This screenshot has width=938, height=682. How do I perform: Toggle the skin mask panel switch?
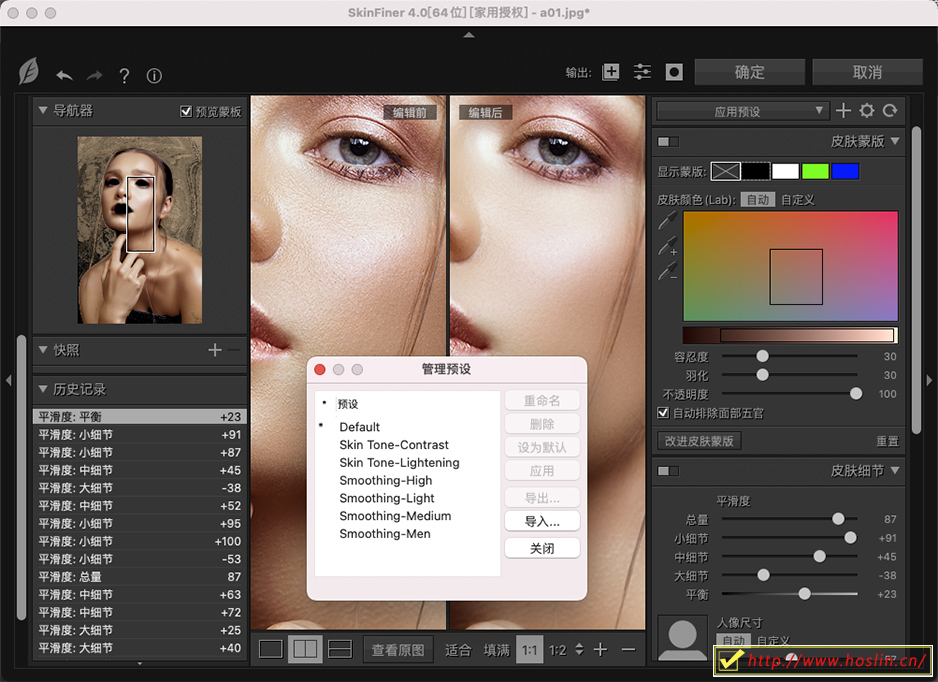[x=667, y=142]
